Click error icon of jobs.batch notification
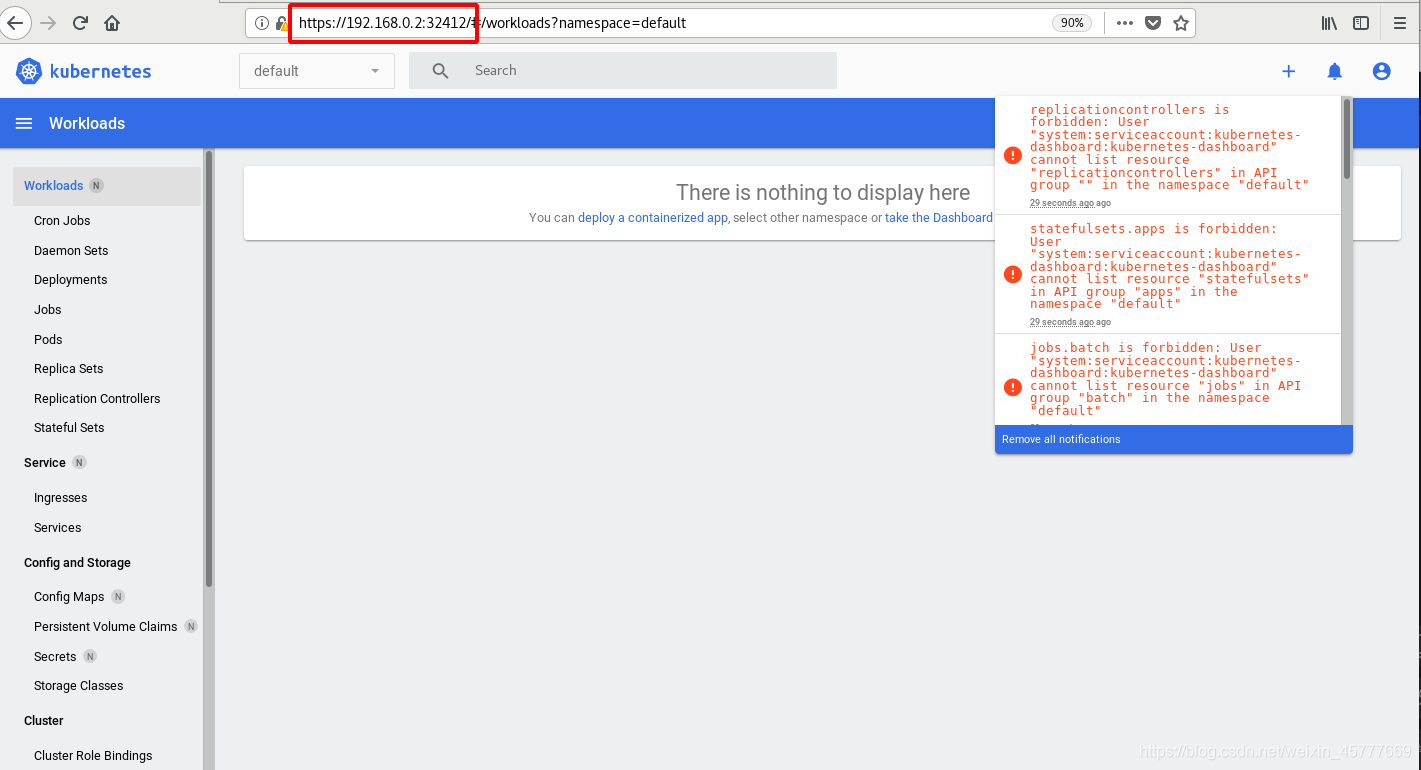 (x=1012, y=387)
